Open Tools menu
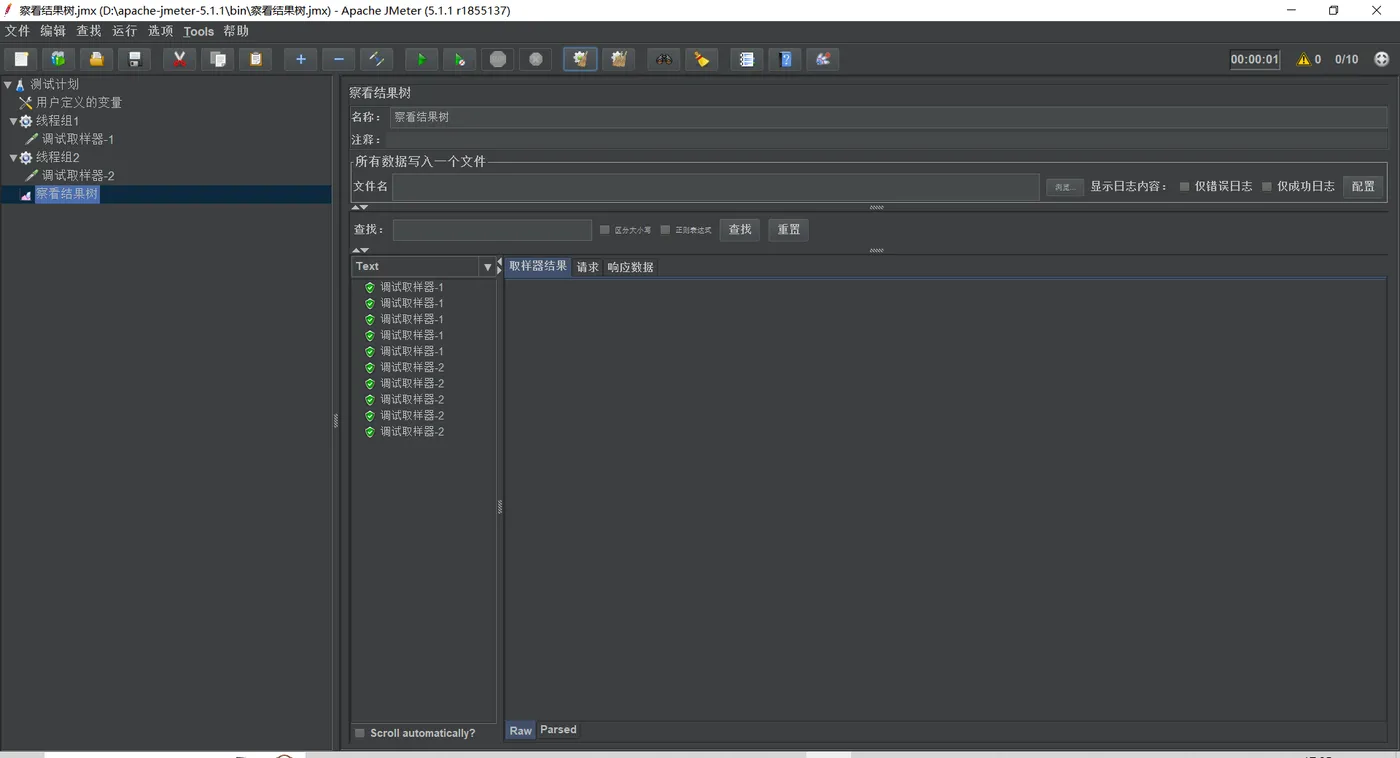 [199, 31]
